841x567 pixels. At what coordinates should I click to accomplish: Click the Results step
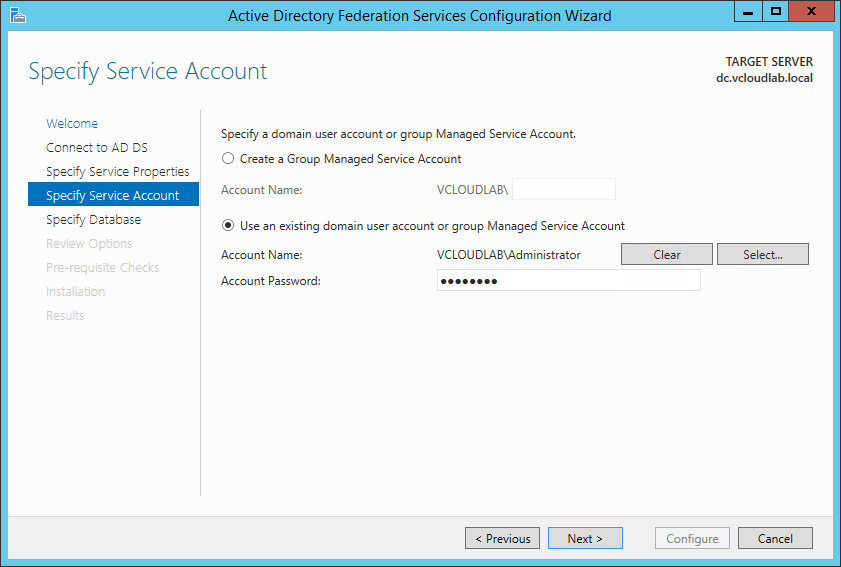pyautogui.click(x=65, y=315)
